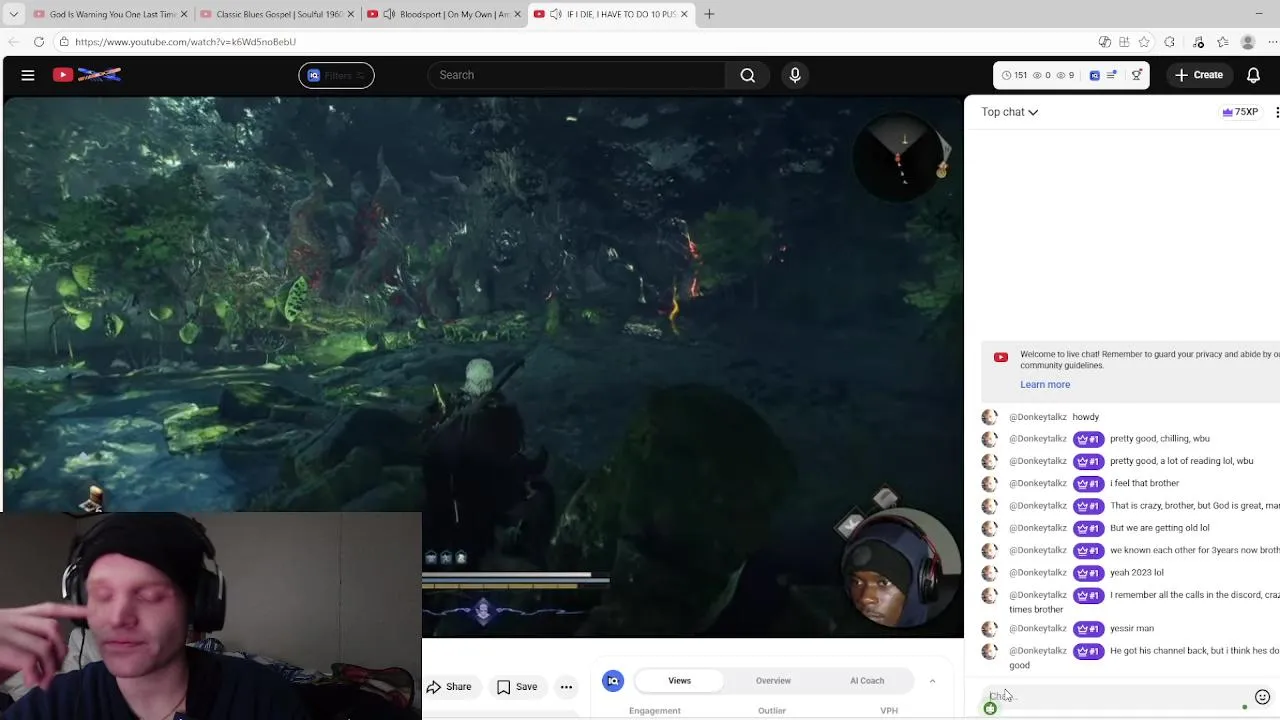1280x720 pixels.
Task: Open live chat three-dot options menu
Action: 1276,112
